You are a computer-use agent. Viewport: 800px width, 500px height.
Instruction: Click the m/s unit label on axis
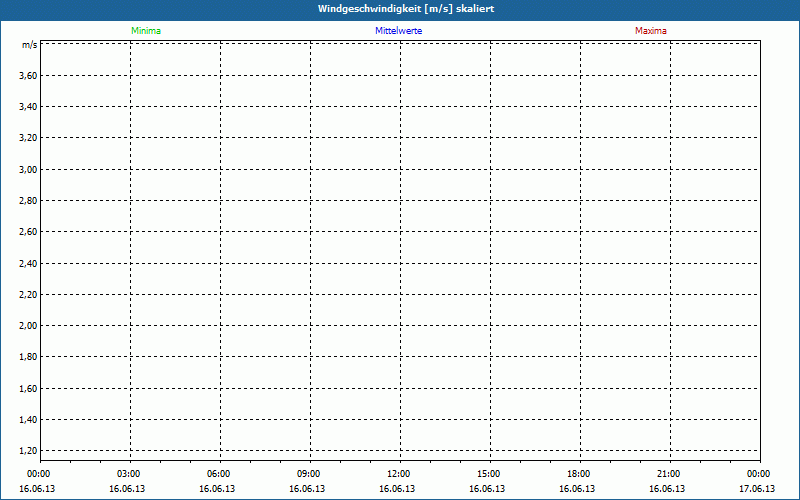tap(29, 46)
